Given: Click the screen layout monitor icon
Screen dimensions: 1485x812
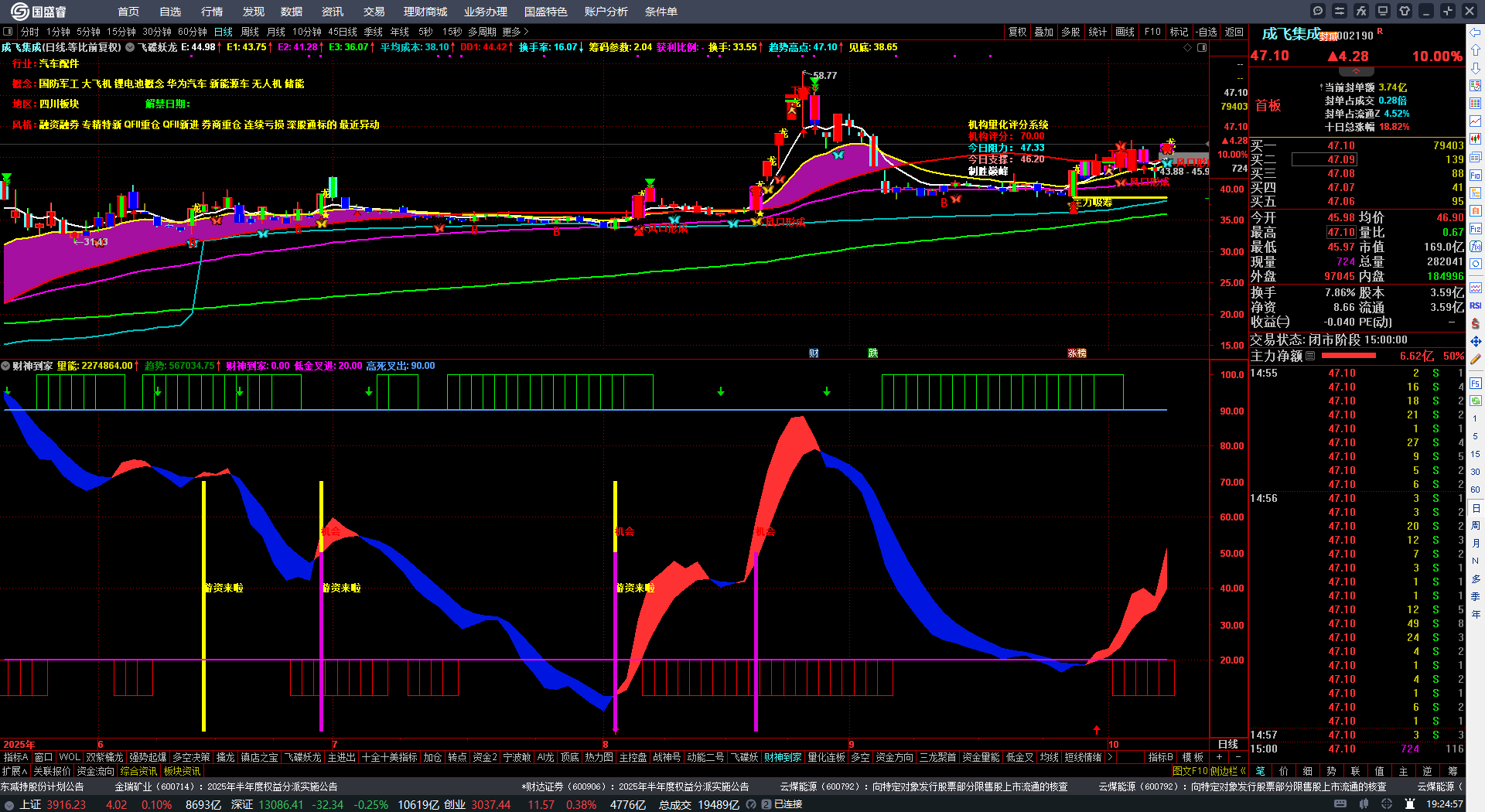Looking at the screenshot, I should pos(1383,11).
